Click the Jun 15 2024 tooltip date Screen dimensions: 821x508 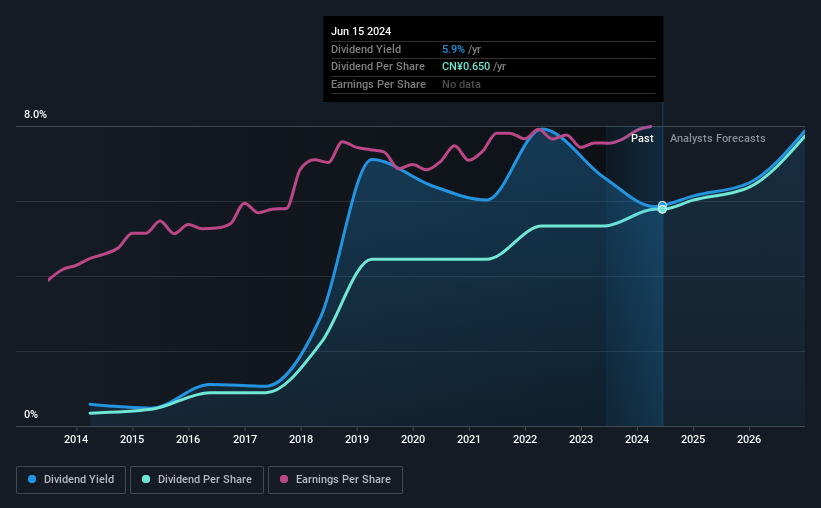tap(361, 31)
